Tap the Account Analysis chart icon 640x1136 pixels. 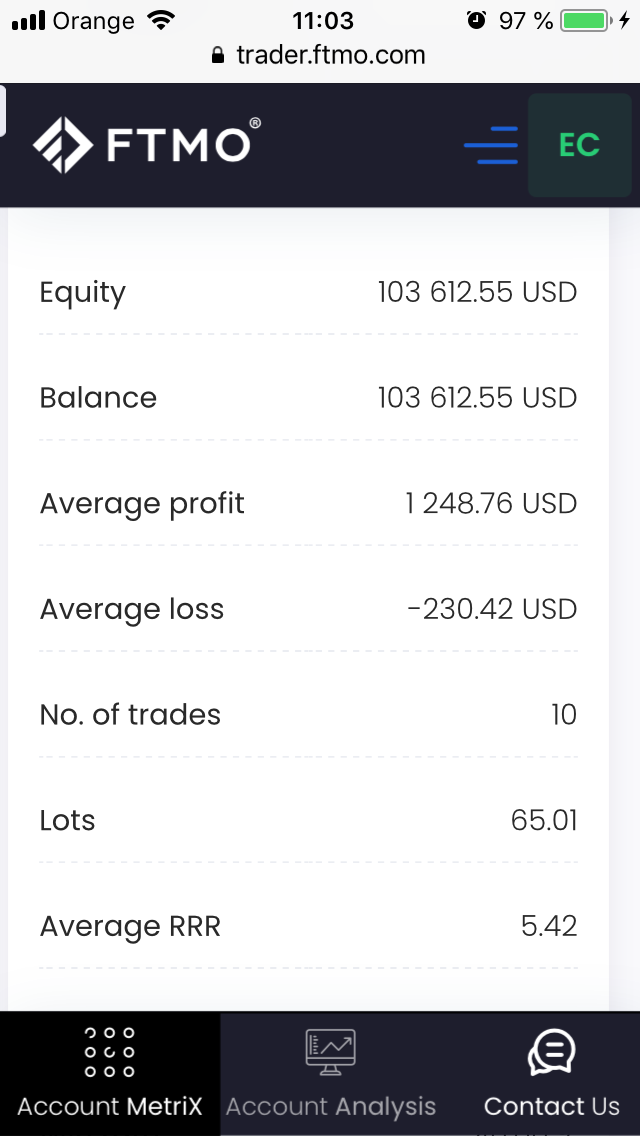(x=330, y=1052)
